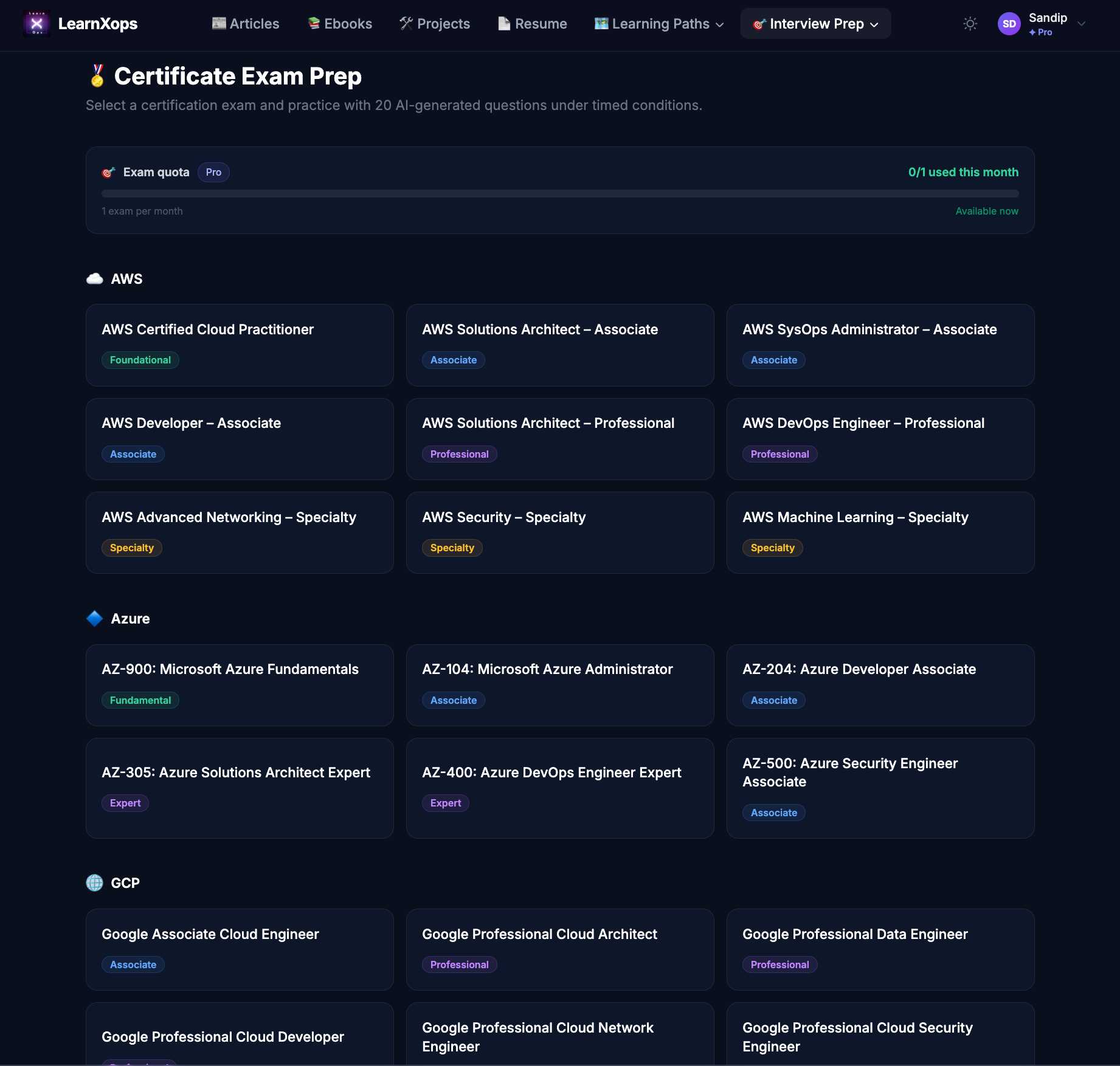This screenshot has width=1120, height=1066.
Task: Select AZ-400: Azure DevOps Engineer Expert
Action: pyautogui.click(x=560, y=788)
